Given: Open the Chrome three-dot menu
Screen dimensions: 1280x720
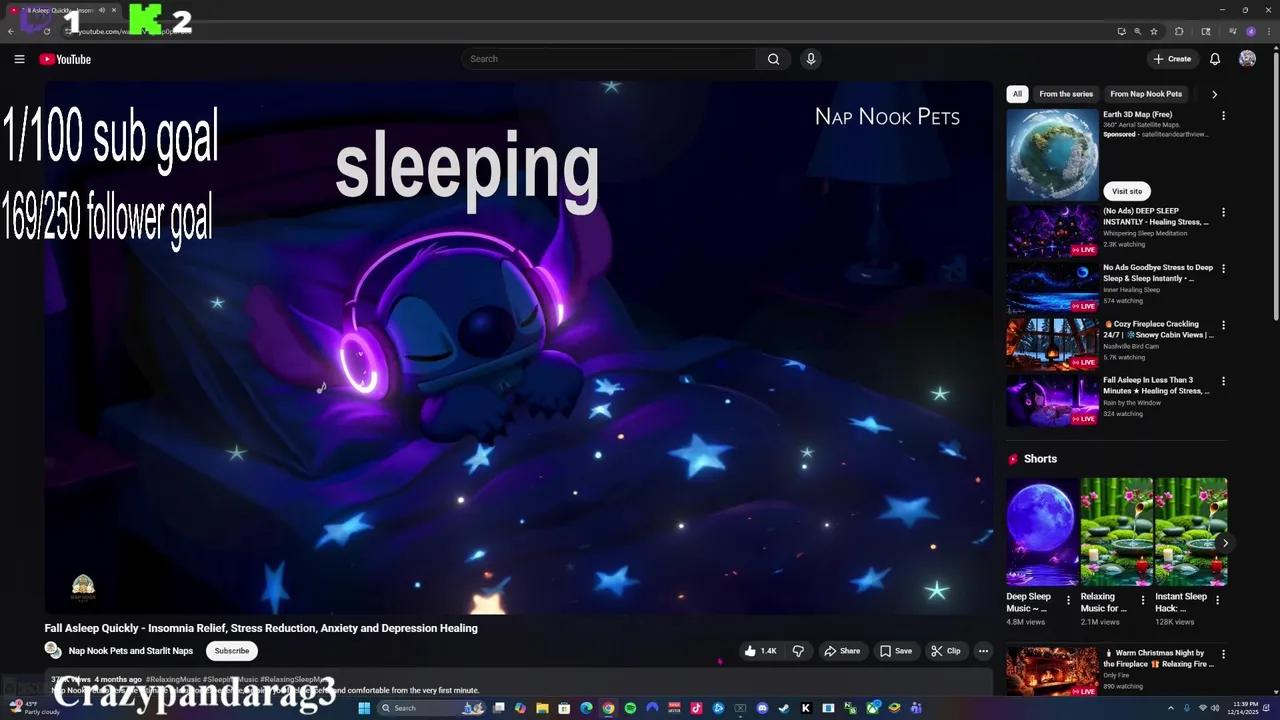Looking at the screenshot, I should 1269,31.
